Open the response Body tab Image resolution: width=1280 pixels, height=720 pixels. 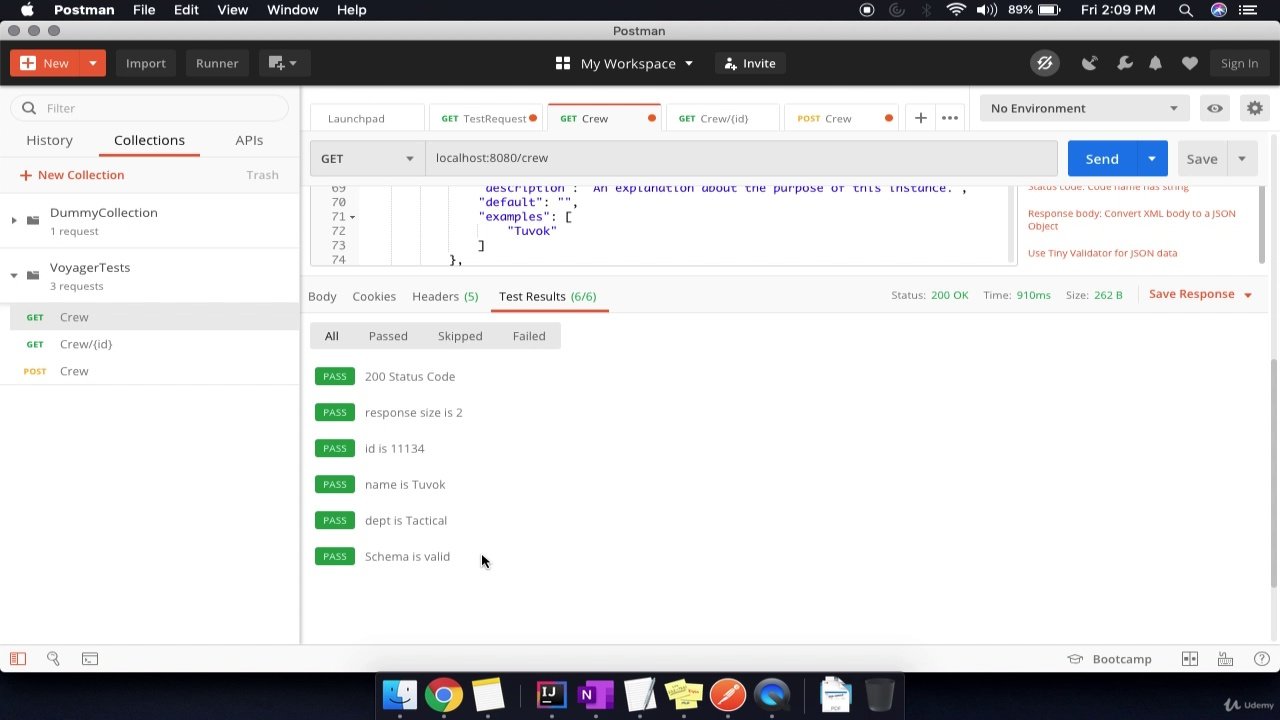(322, 296)
